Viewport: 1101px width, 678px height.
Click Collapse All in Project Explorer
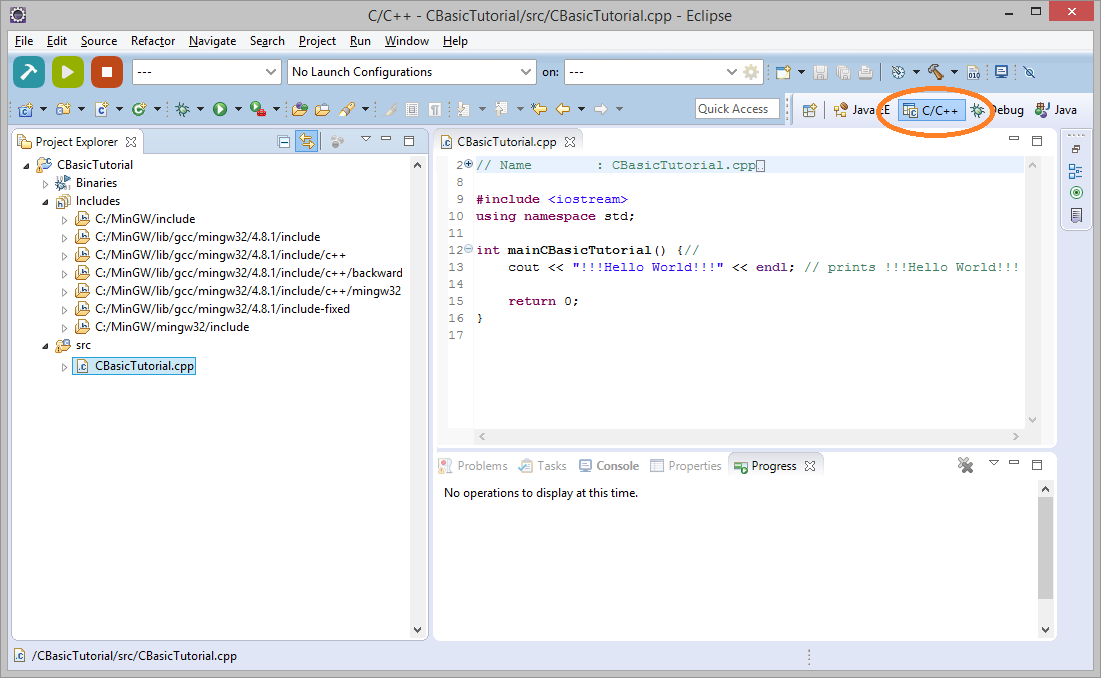pyautogui.click(x=284, y=142)
